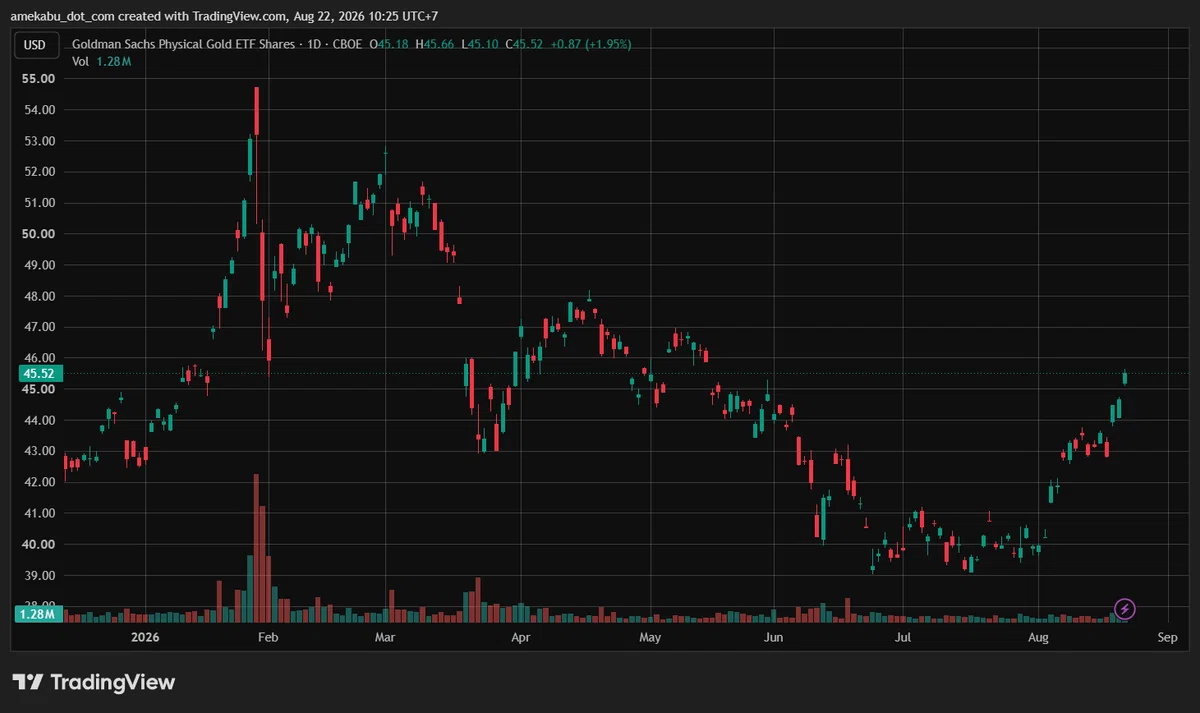The image size is (1200, 713).
Task: Click the 52.00 price axis label
Action: pyautogui.click(x=39, y=172)
